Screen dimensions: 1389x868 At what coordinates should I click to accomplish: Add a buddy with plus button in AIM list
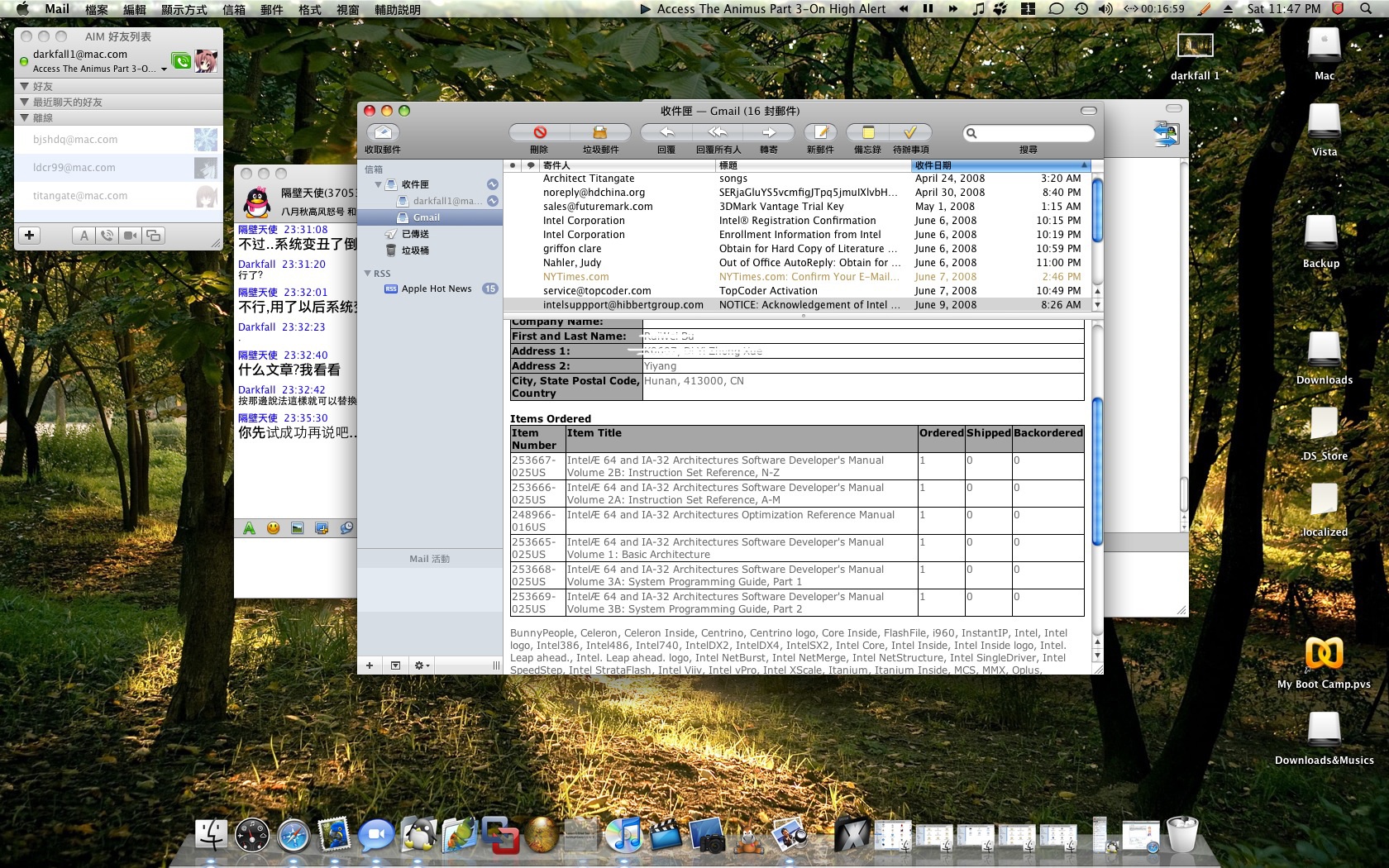pyautogui.click(x=30, y=236)
